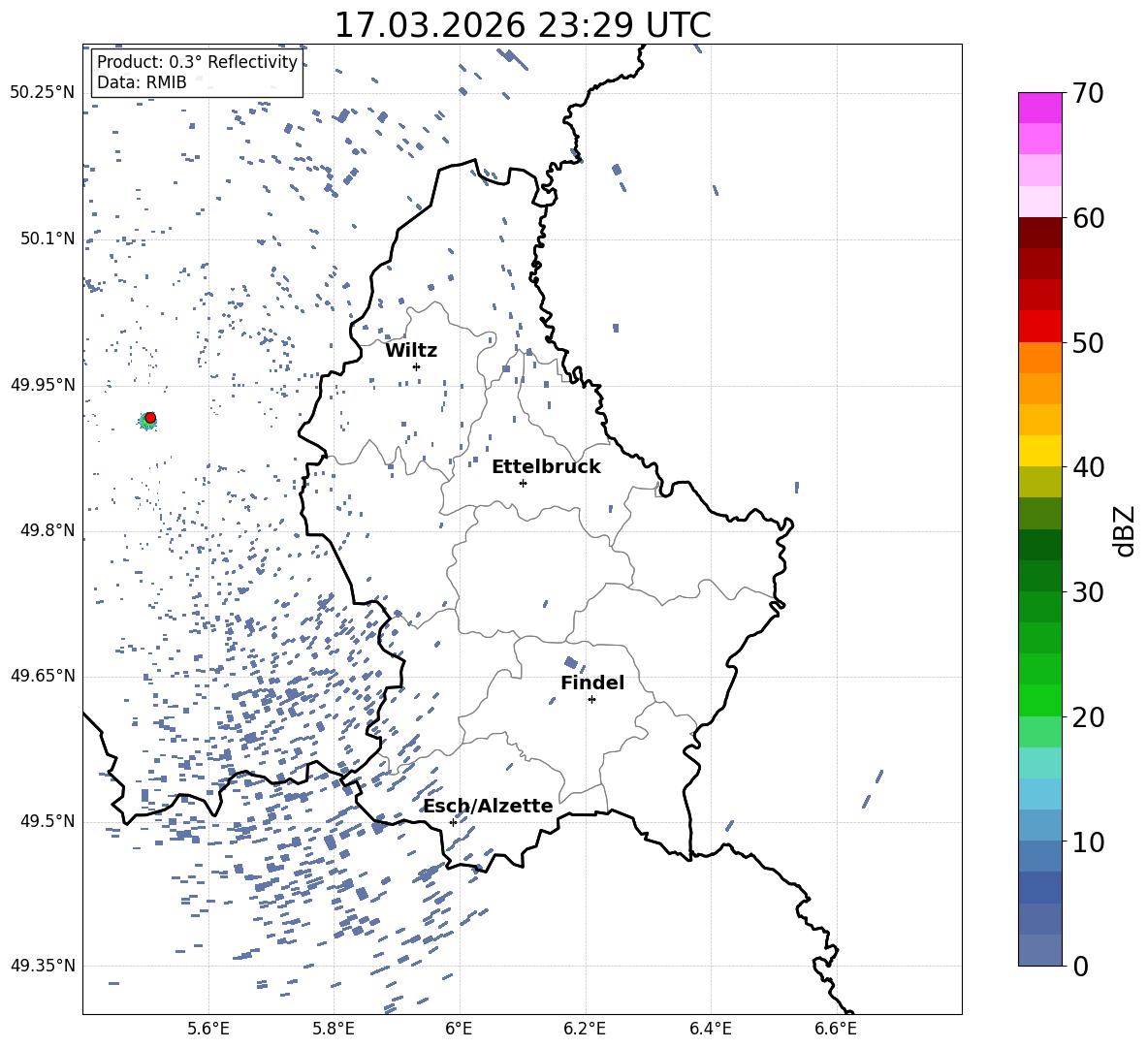Click the 5.6°E longitude label
The height and width of the screenshot is (1048, 1148).
pyautogui.click(x=208, y=1029)
